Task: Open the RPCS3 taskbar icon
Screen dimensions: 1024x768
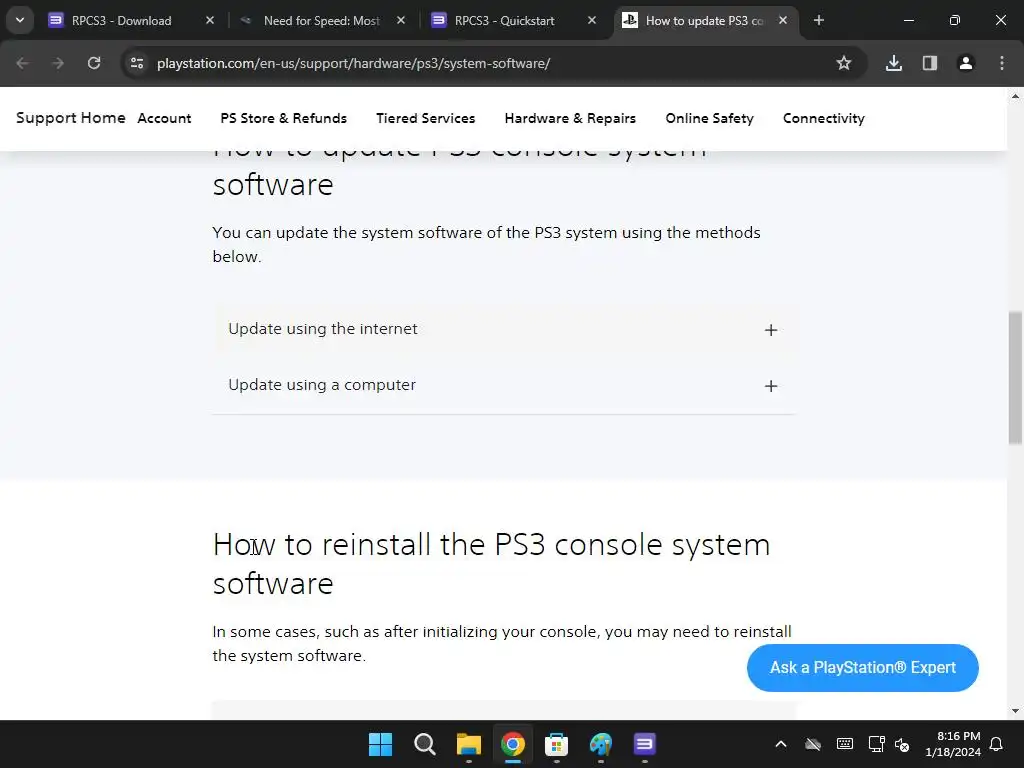Action: pyautogui.click(x=645, y=744)
